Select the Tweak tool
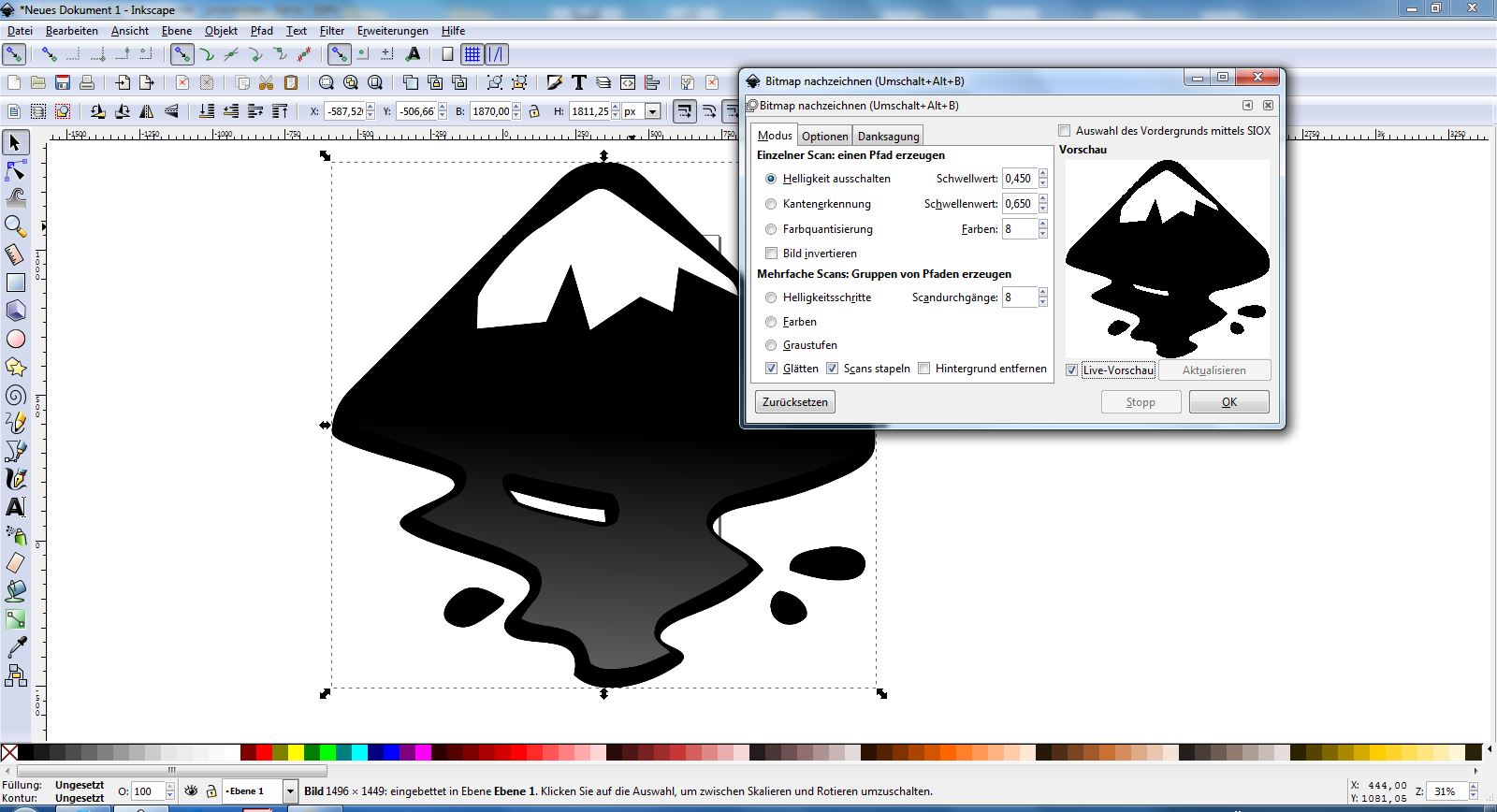1497x812 pixels. (15, 197)
